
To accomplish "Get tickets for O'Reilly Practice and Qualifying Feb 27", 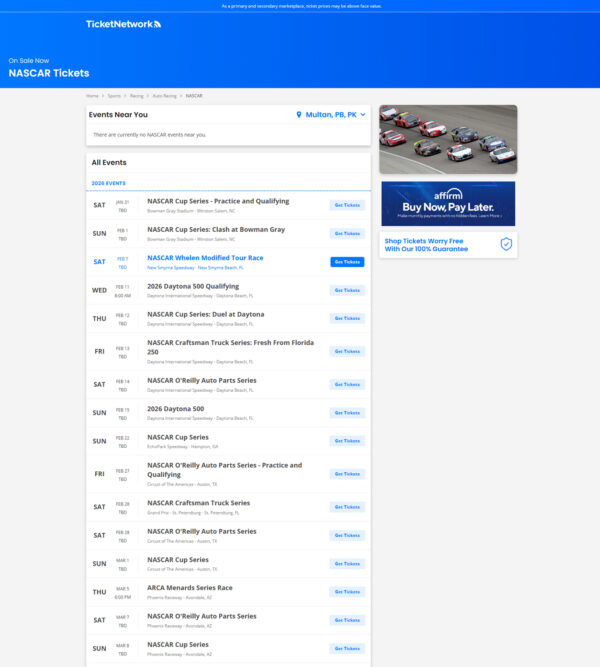I will click(347, 474).
